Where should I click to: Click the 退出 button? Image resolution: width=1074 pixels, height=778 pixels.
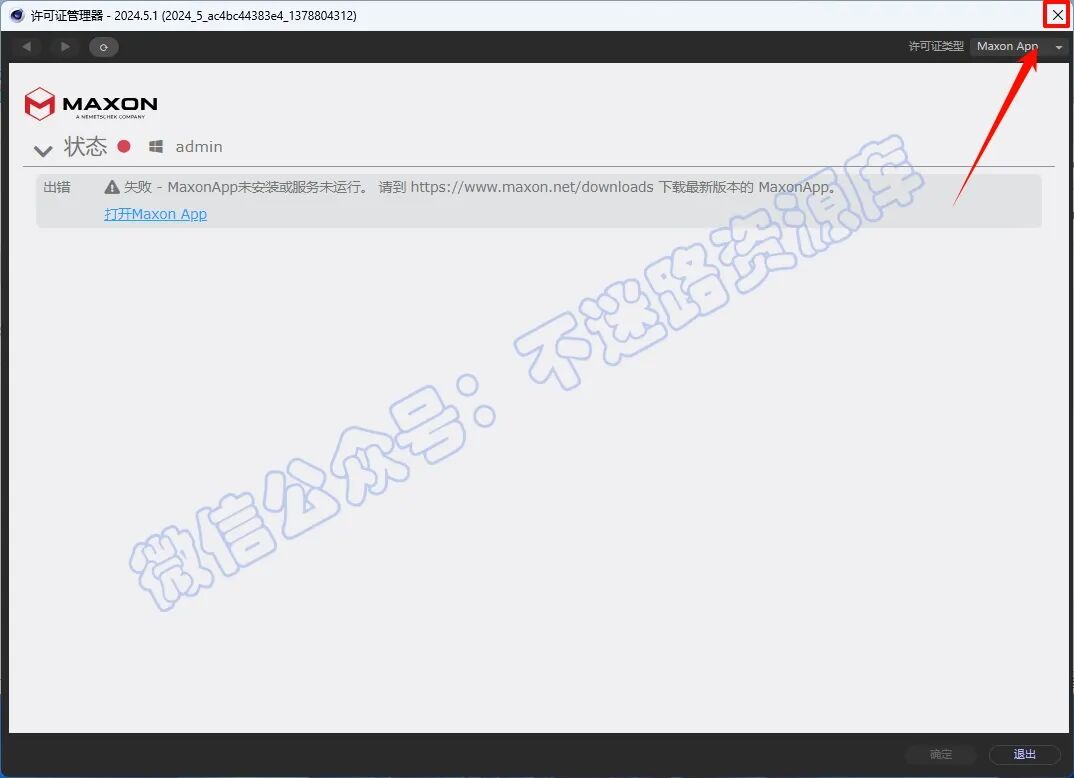click(1025, 754)
